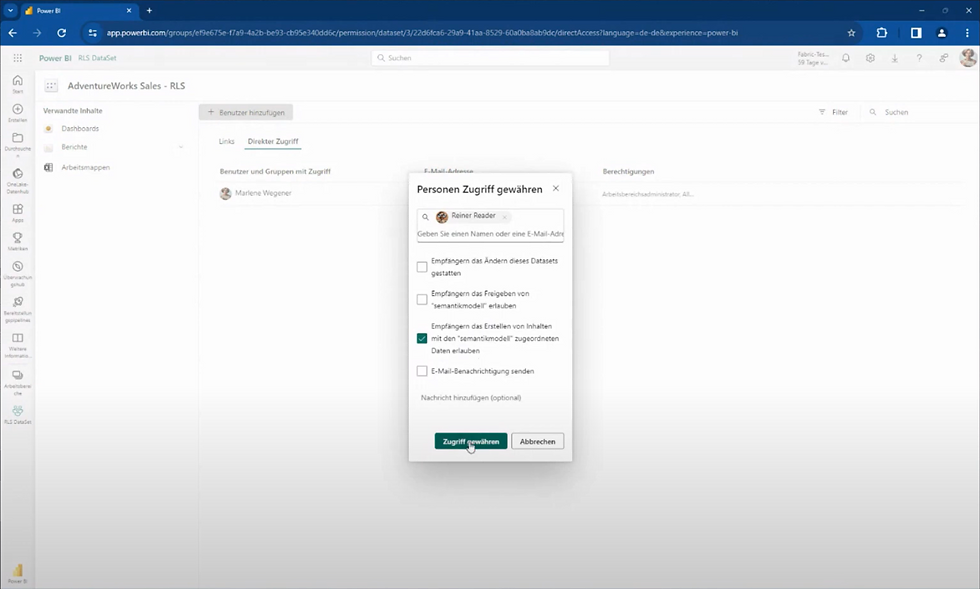Toggle the browser side panel icon

pos(916,33)
